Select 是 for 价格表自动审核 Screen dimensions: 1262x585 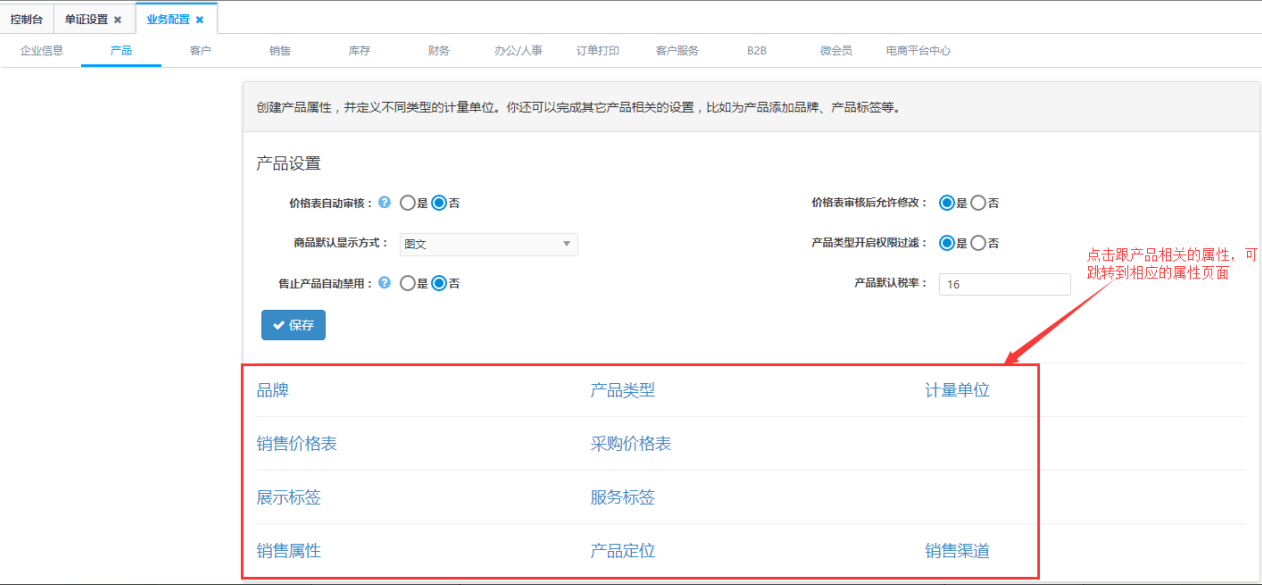(x=407, y=203)
